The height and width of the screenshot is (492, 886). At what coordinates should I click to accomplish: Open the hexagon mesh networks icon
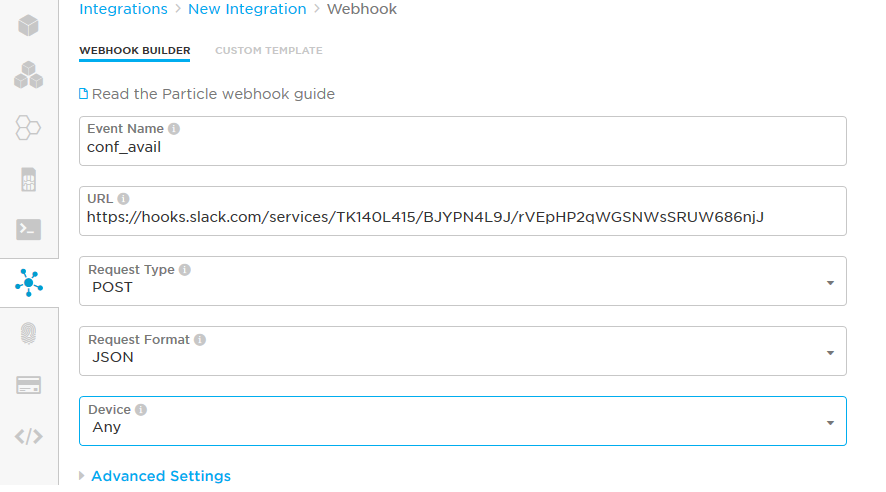coord(29,127)
